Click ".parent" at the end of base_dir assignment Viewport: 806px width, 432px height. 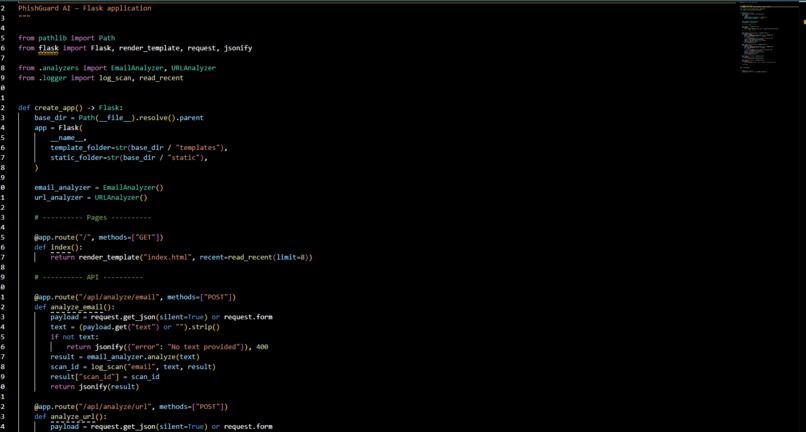pyautogui.click(x=189, y=118)
